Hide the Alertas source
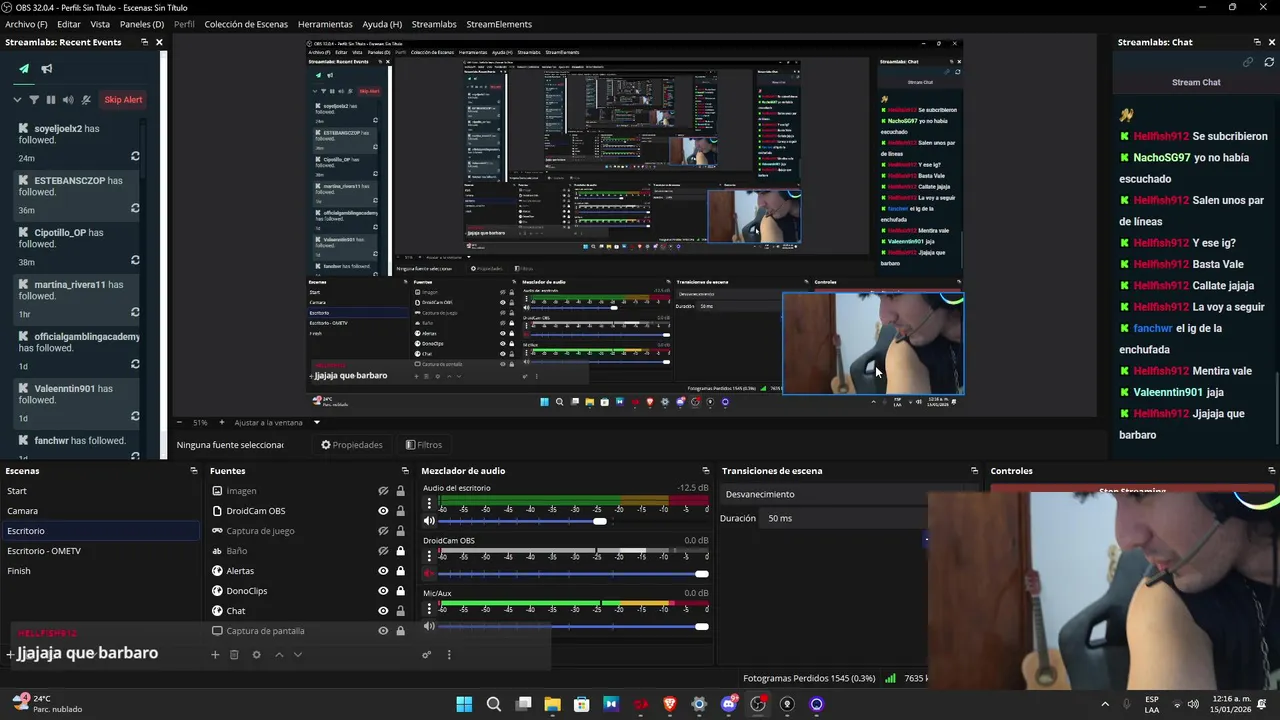This screenshot has width=1280, height=720. (x=383, y=571)
